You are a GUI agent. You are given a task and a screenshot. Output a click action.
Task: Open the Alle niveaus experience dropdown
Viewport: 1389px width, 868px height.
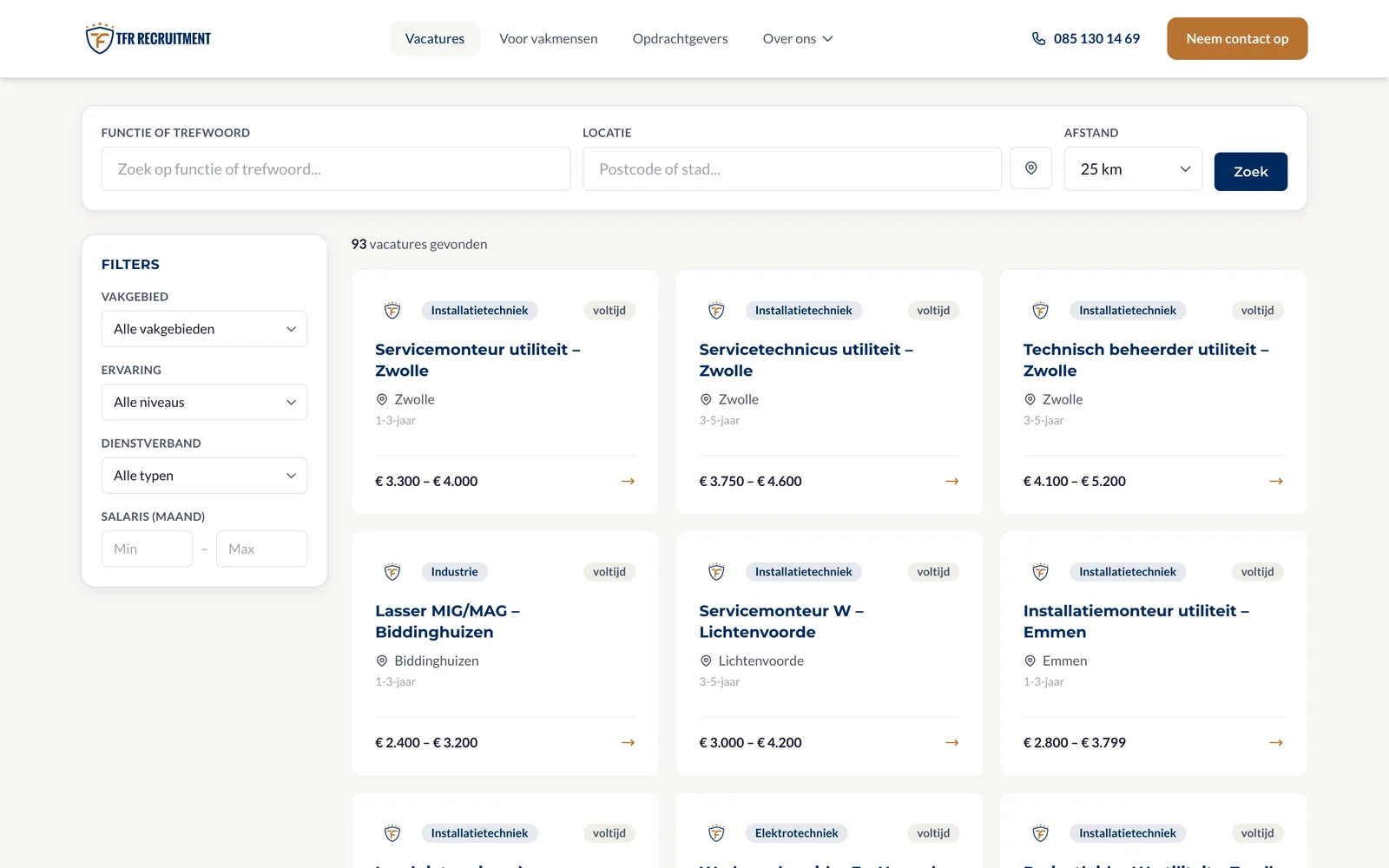(204, 402)
